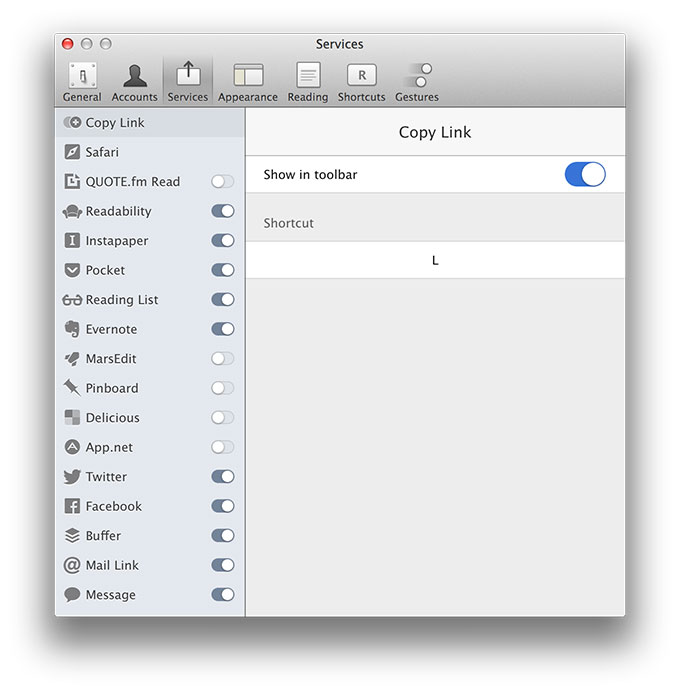This screenshot has height=692, width=680.
Task: Click the Readability armchair icon
Action: click(72, 211)
